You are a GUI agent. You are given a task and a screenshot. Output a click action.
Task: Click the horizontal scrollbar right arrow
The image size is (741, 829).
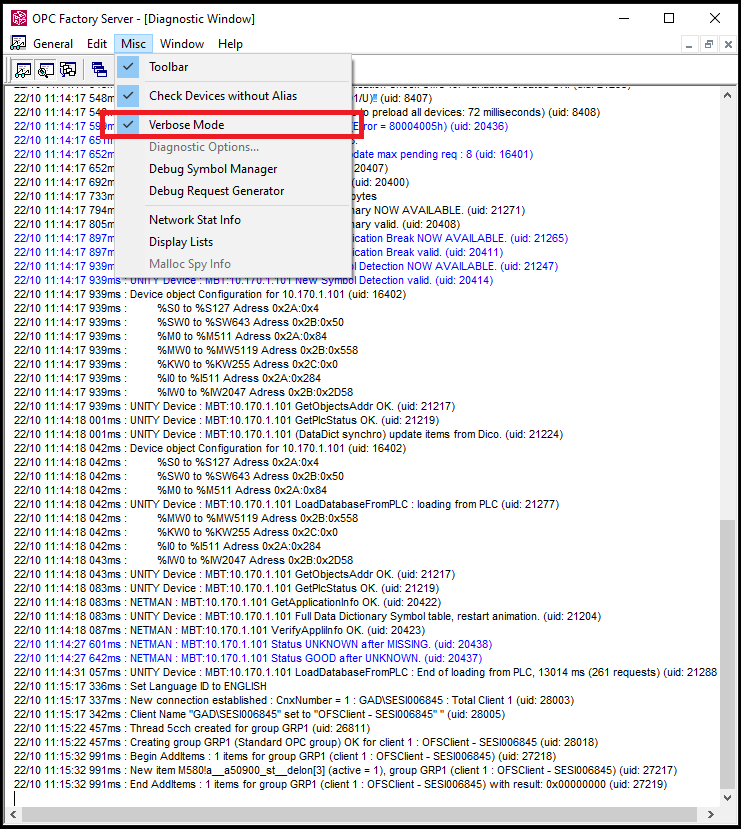point(711,814)
